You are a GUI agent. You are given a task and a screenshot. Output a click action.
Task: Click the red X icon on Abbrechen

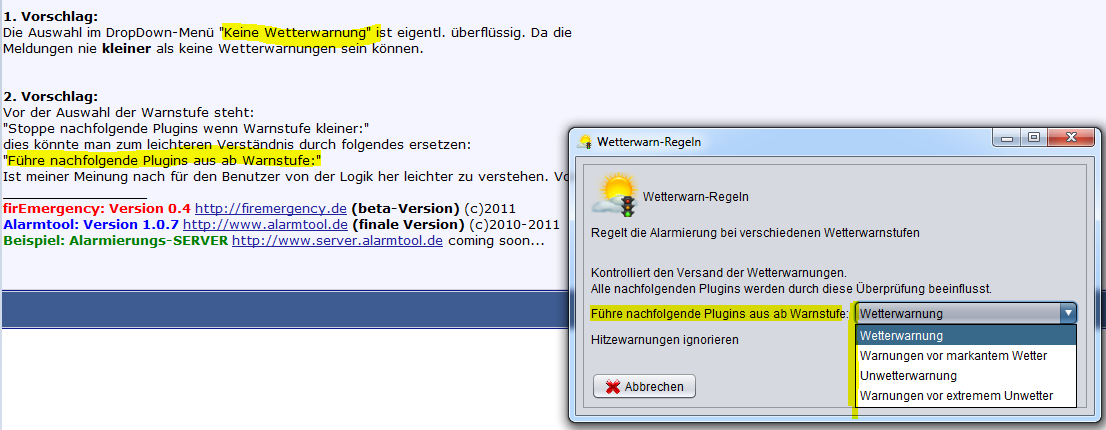pos(612,387)
